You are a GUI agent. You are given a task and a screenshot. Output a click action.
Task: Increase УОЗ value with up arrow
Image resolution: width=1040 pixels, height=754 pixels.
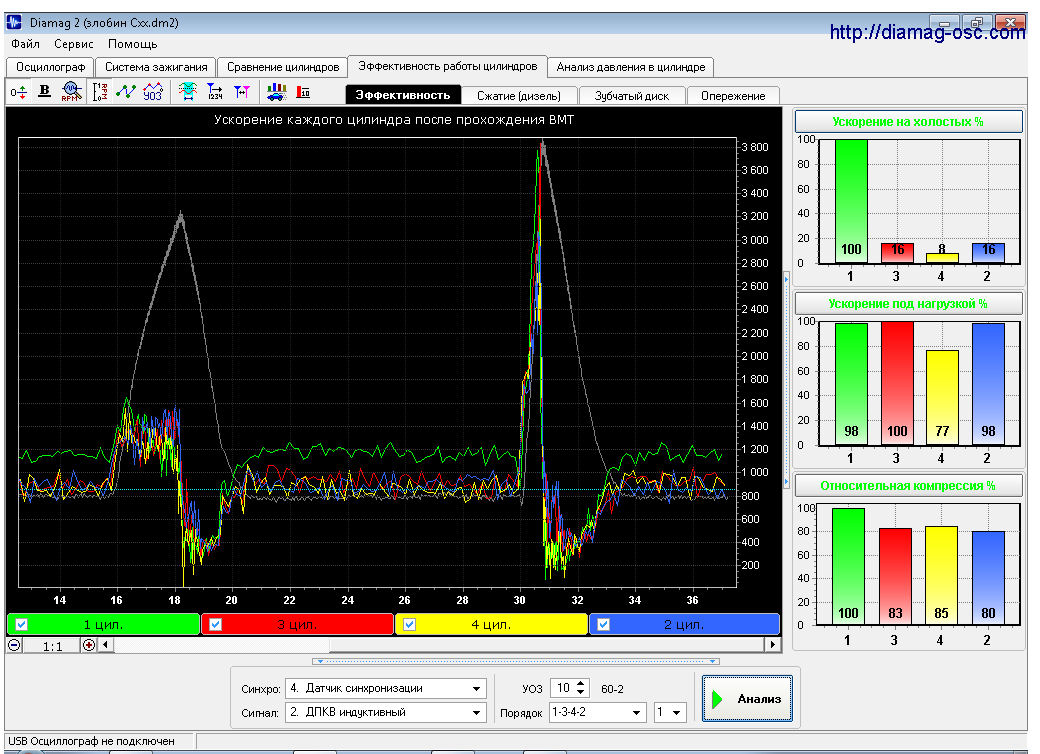point(581,684)
